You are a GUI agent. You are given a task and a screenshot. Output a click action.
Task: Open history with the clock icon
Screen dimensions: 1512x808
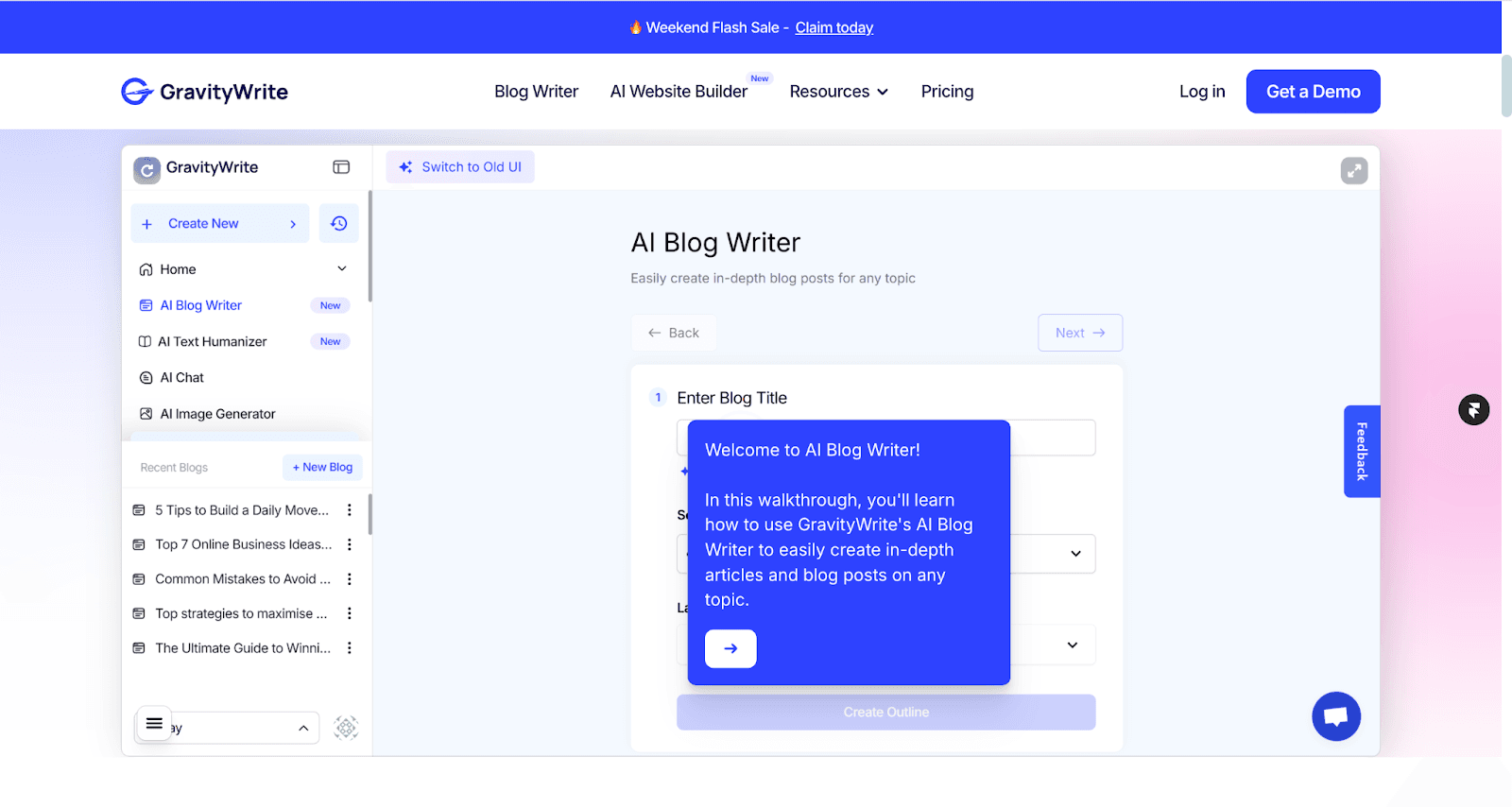click(338, 224)
